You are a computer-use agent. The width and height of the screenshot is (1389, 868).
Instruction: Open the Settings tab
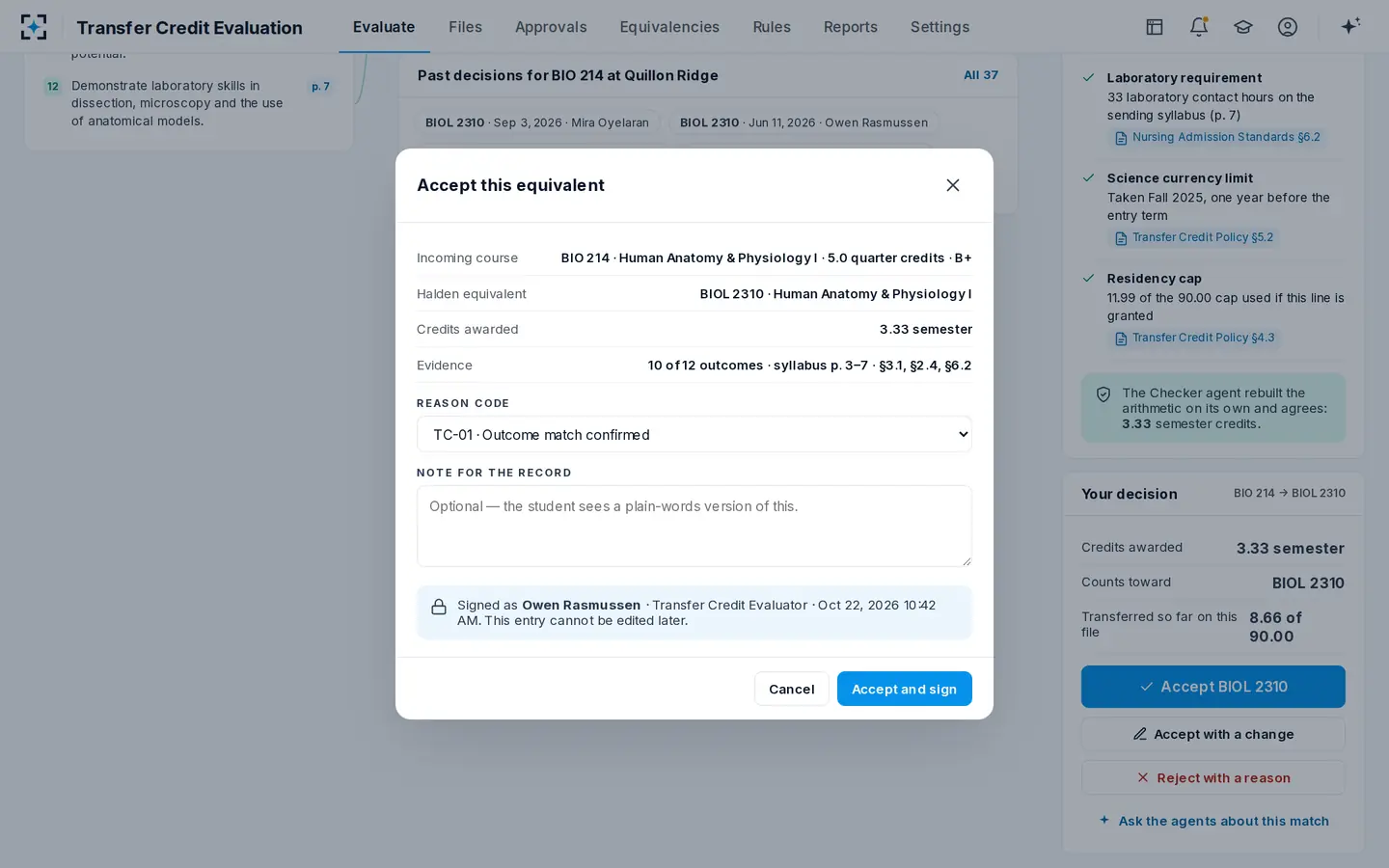(x=940, y=27)
